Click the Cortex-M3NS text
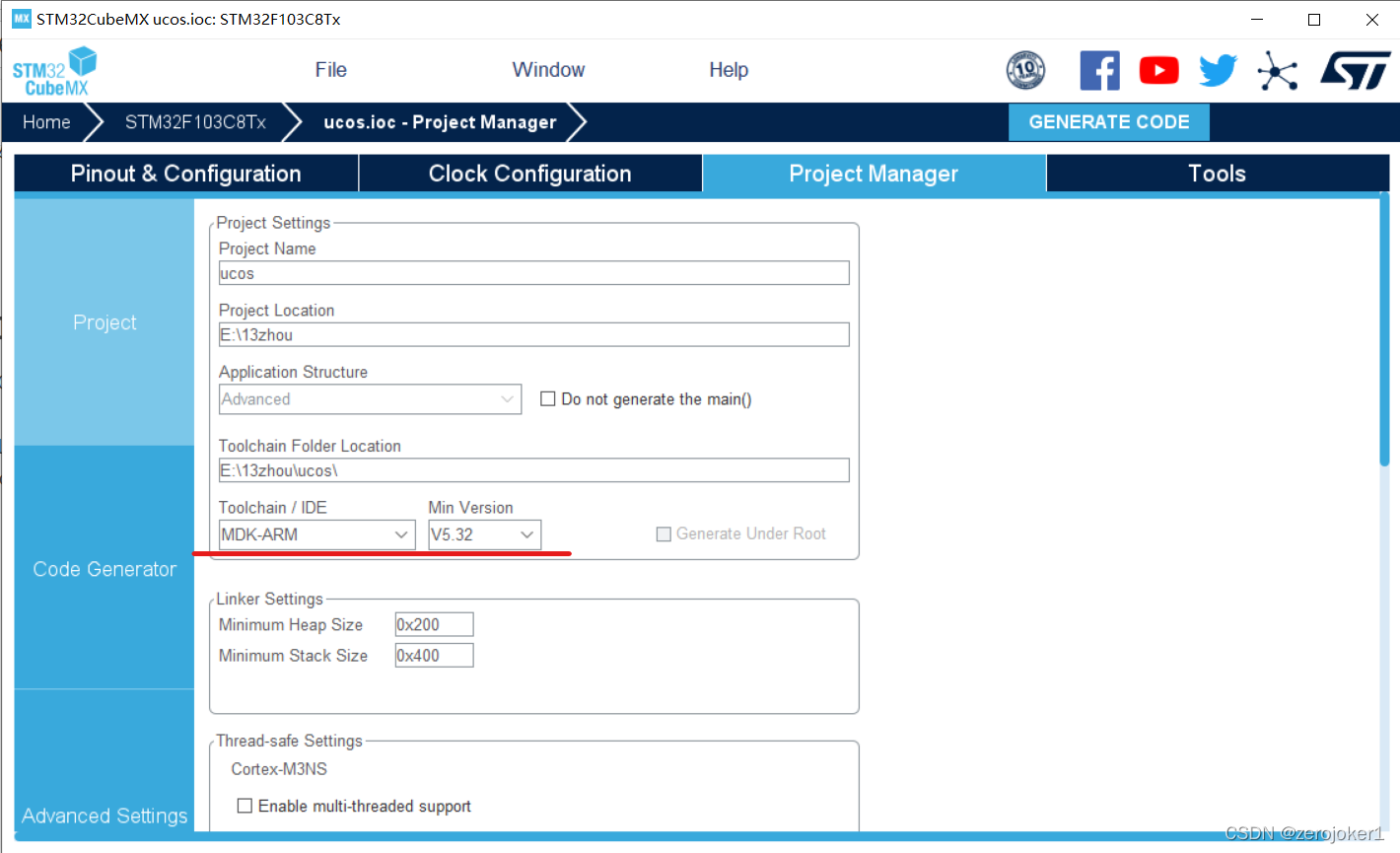The width and height of the screenshot is (1400, 853). pos(279,769)
